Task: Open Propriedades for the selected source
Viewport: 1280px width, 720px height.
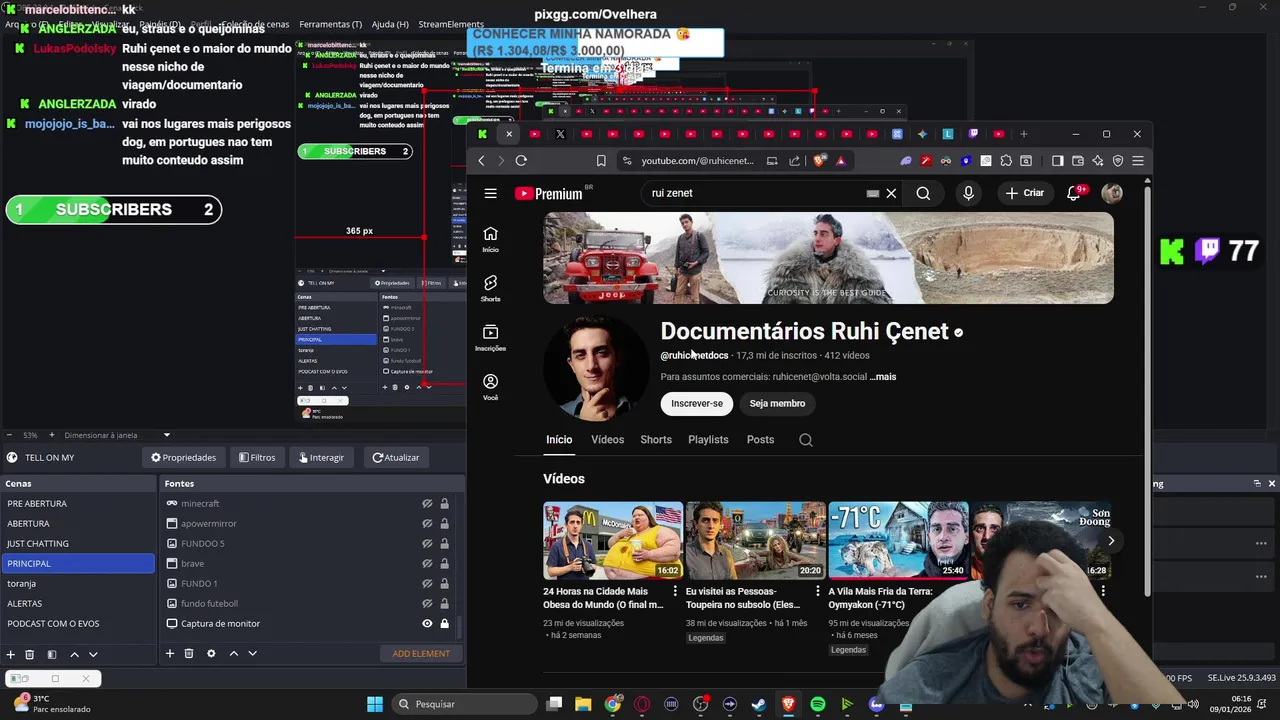Action: click(183, 458)
